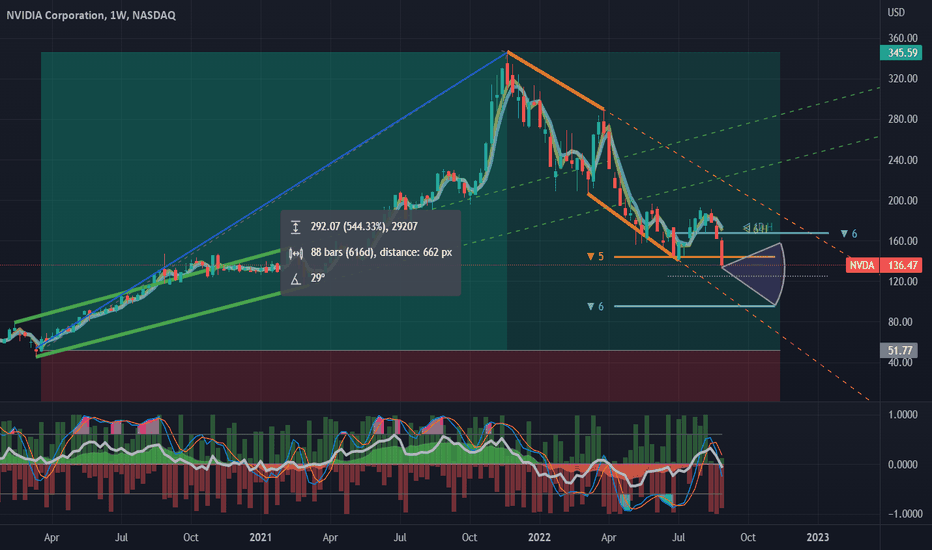Click the NVIDIA Corporation, 1W, NASDAQ title
Viewport: 932px width, 550px height.
click(x=91, y=15)
